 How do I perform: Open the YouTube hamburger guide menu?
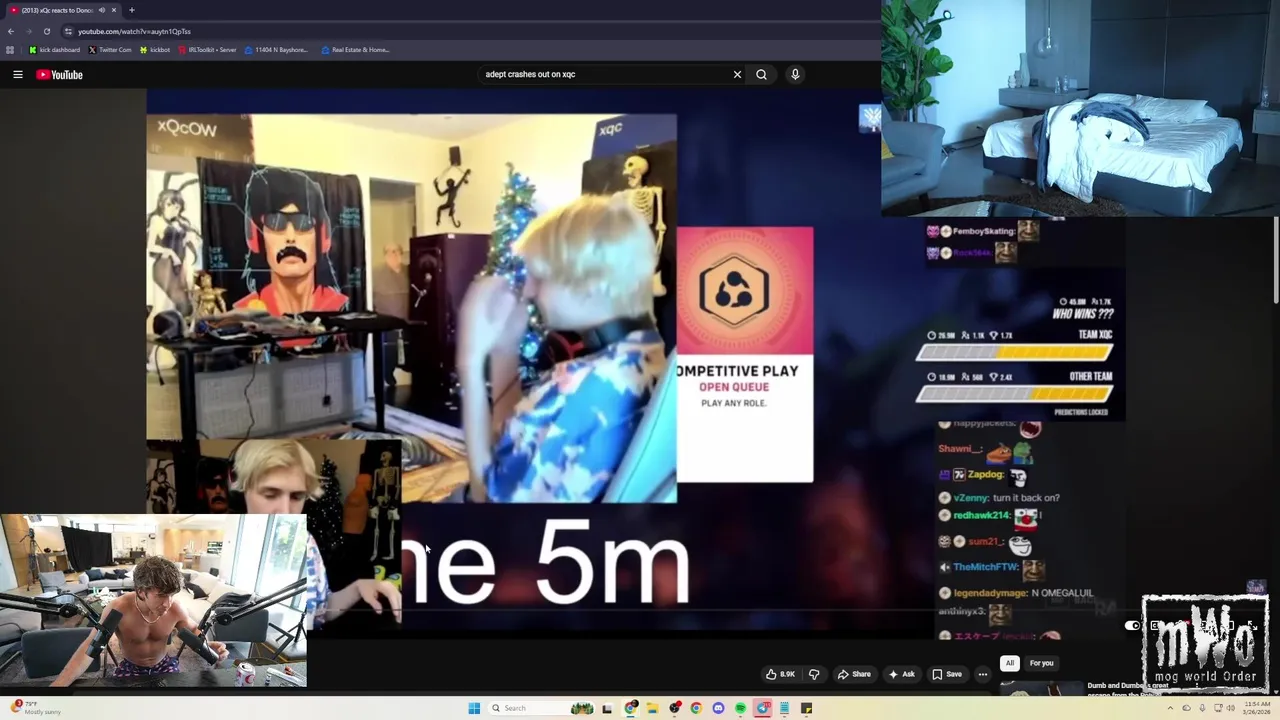pyautogui.click(x=18, y=74)
